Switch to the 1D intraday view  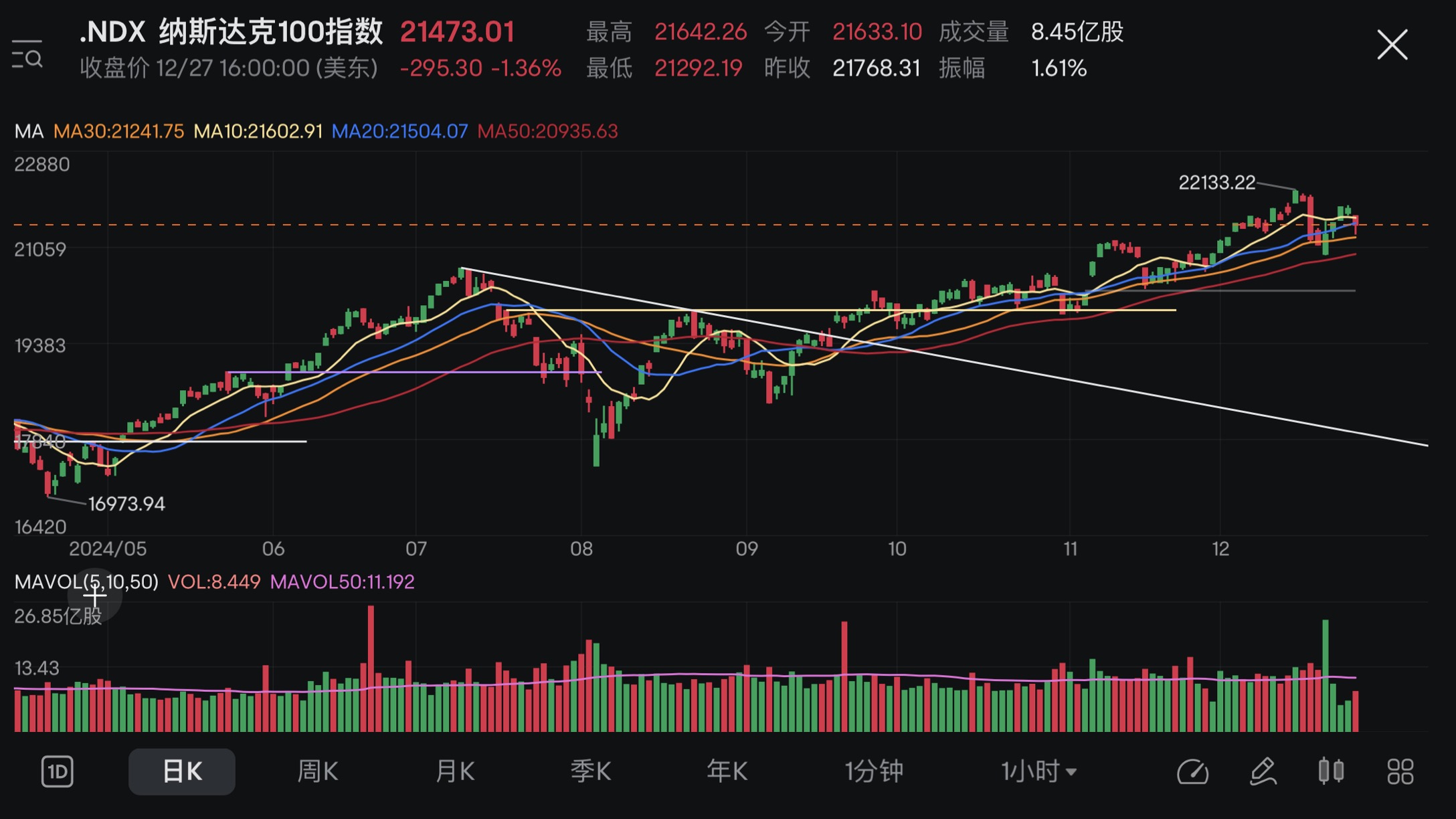click(57, 771)
